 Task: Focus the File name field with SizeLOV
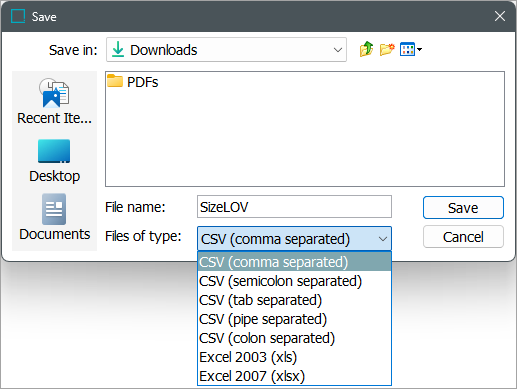(x=294, y=207)
